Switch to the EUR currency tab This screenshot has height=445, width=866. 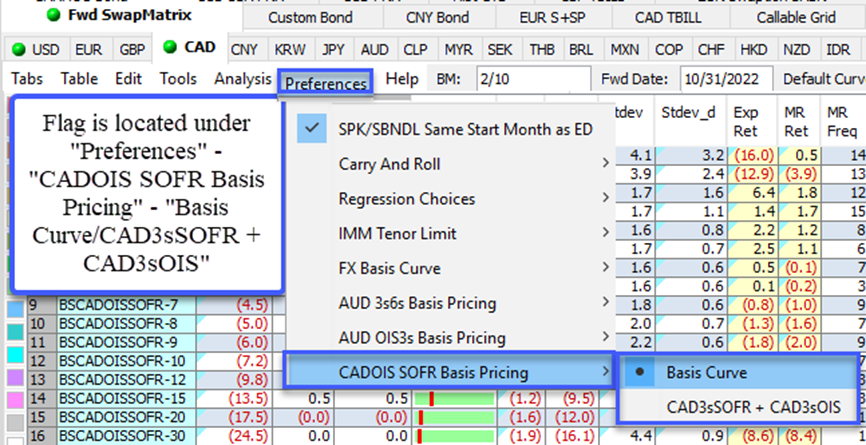click(x=88, y=50)
